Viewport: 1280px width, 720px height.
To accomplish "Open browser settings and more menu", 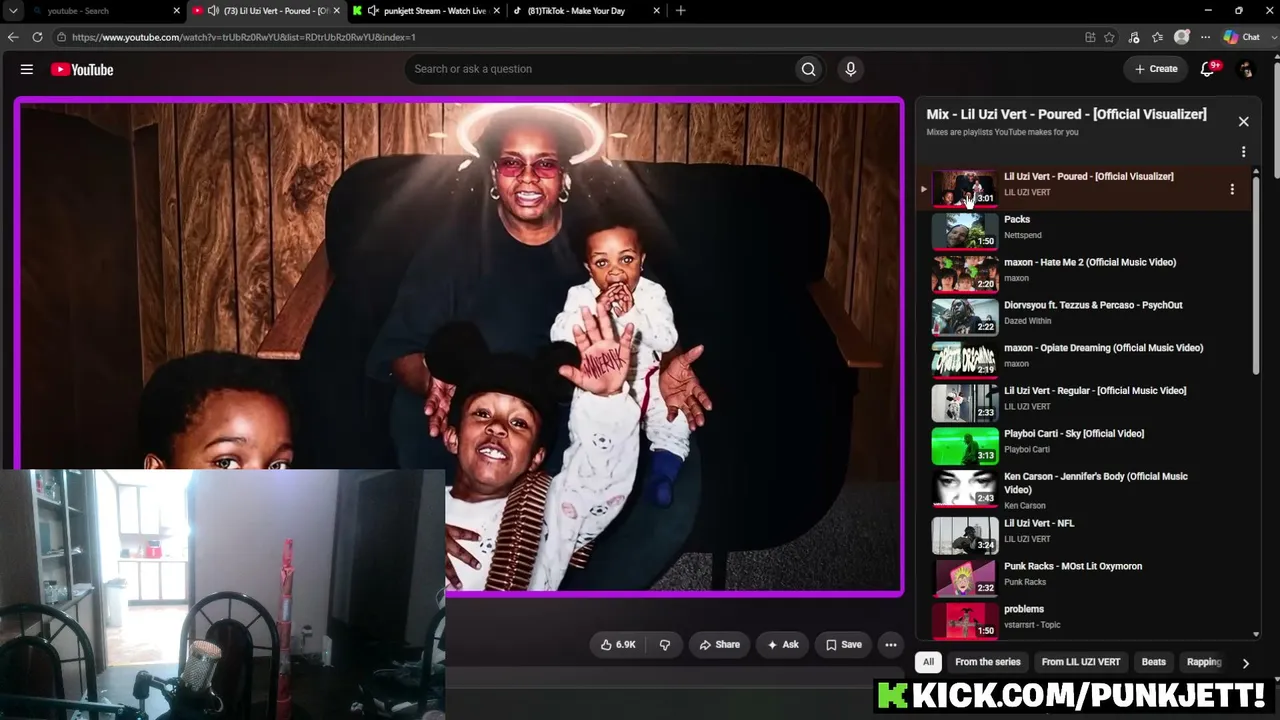I will pos(1205,37).
